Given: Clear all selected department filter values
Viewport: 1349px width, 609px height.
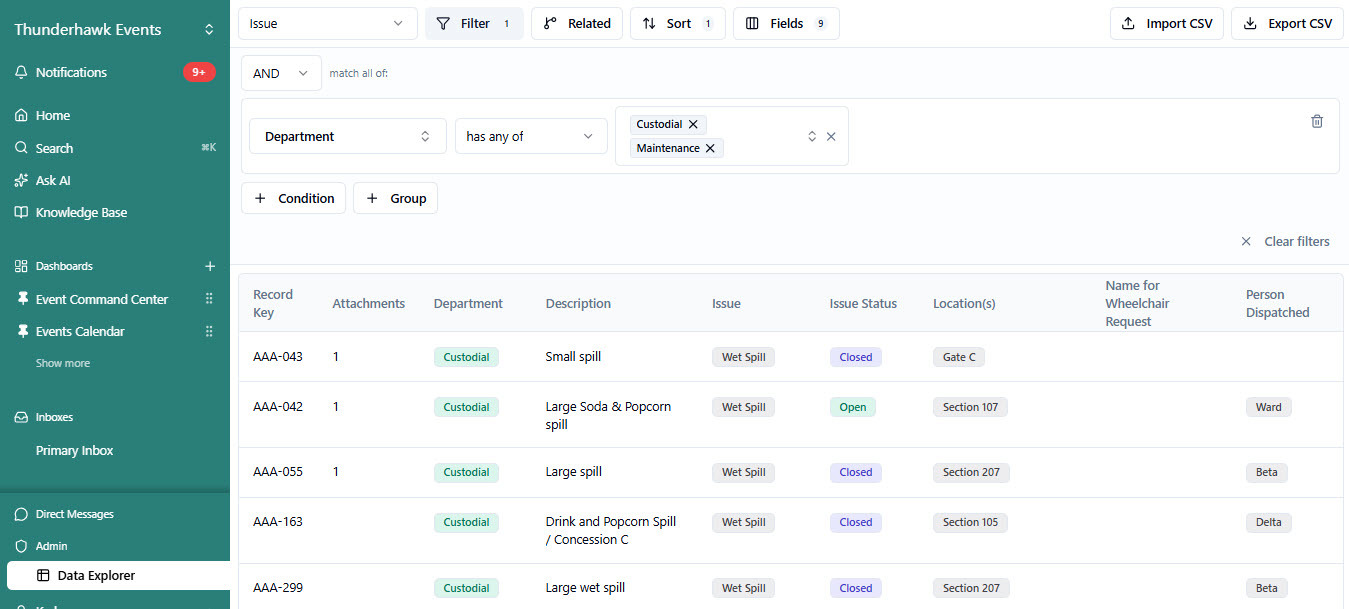Looking at the screenshot, I should point(831,136).
